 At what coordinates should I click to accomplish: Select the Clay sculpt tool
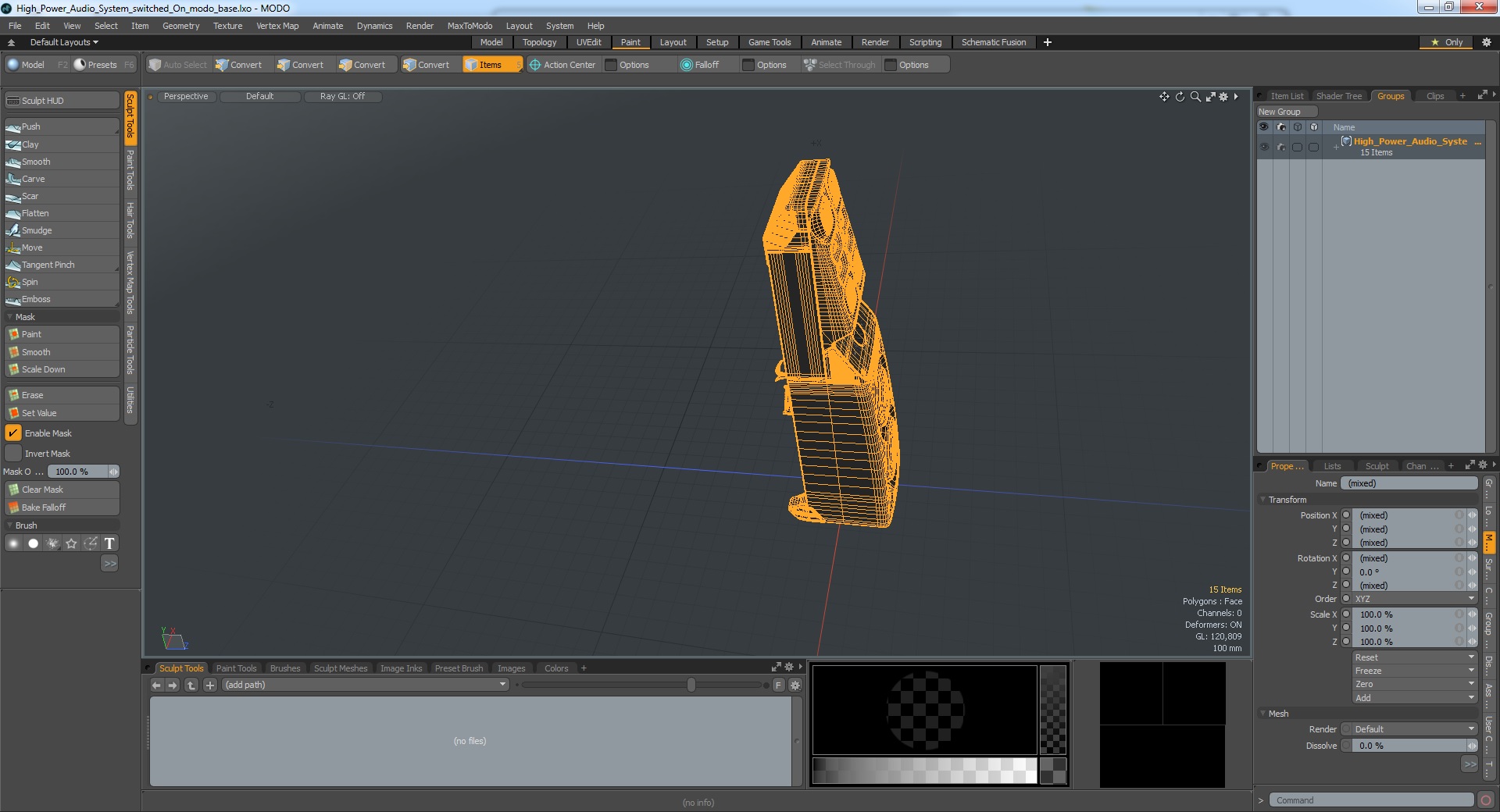click(61, 144)
